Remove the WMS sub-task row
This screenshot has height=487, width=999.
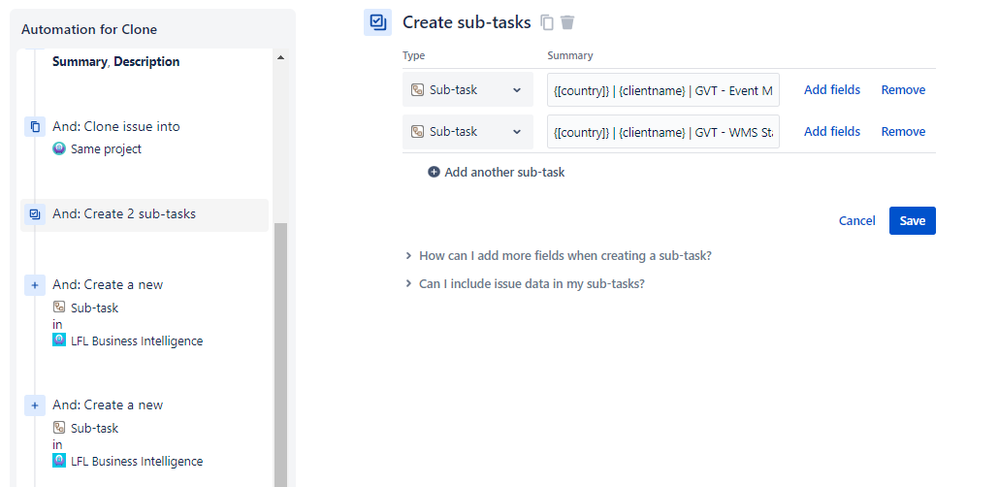coord(903,131)
